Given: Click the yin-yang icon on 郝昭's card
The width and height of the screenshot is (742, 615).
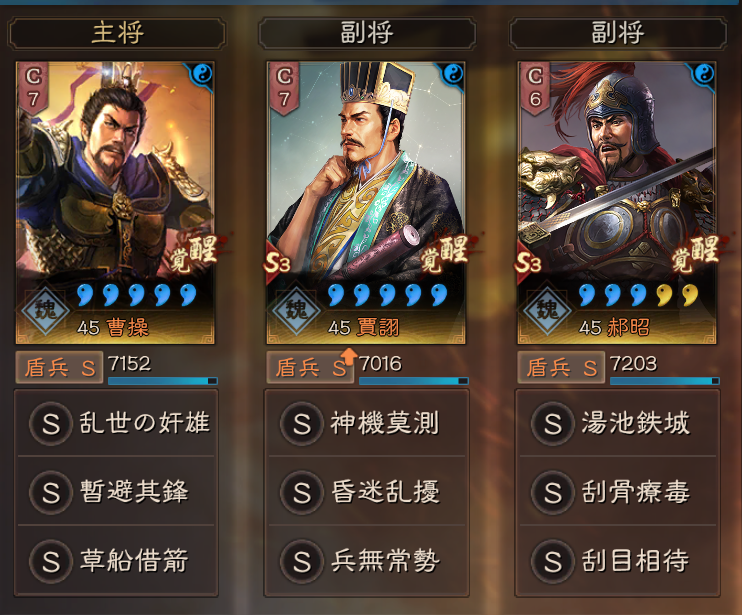Looking at the screenshot, I should [705, 74].
